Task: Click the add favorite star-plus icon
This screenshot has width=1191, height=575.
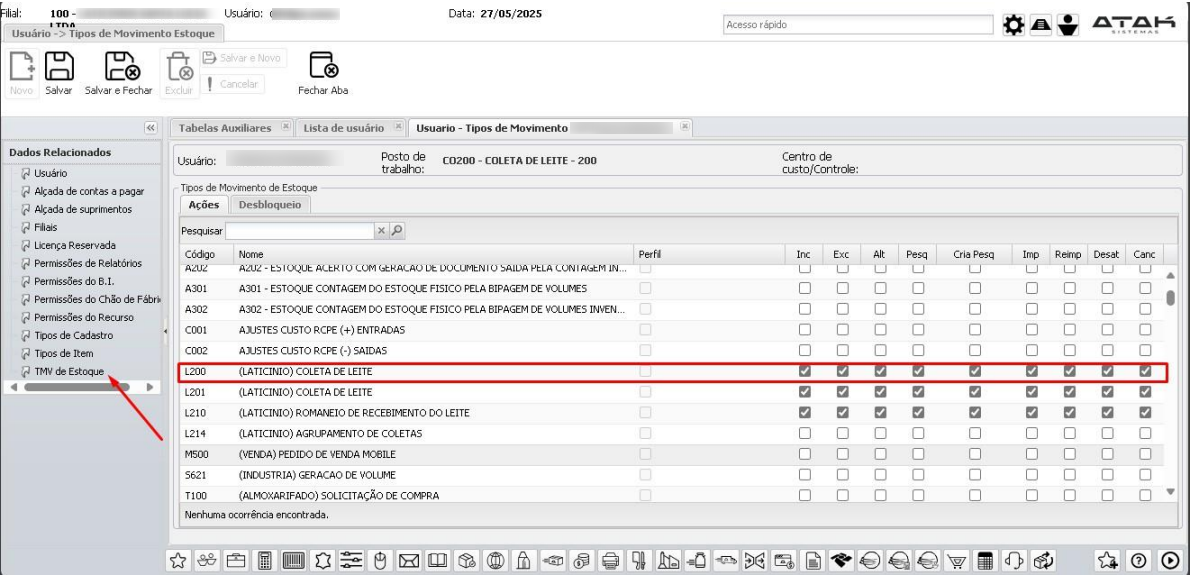Action: pyautogui.click(x=1107, y=561)
